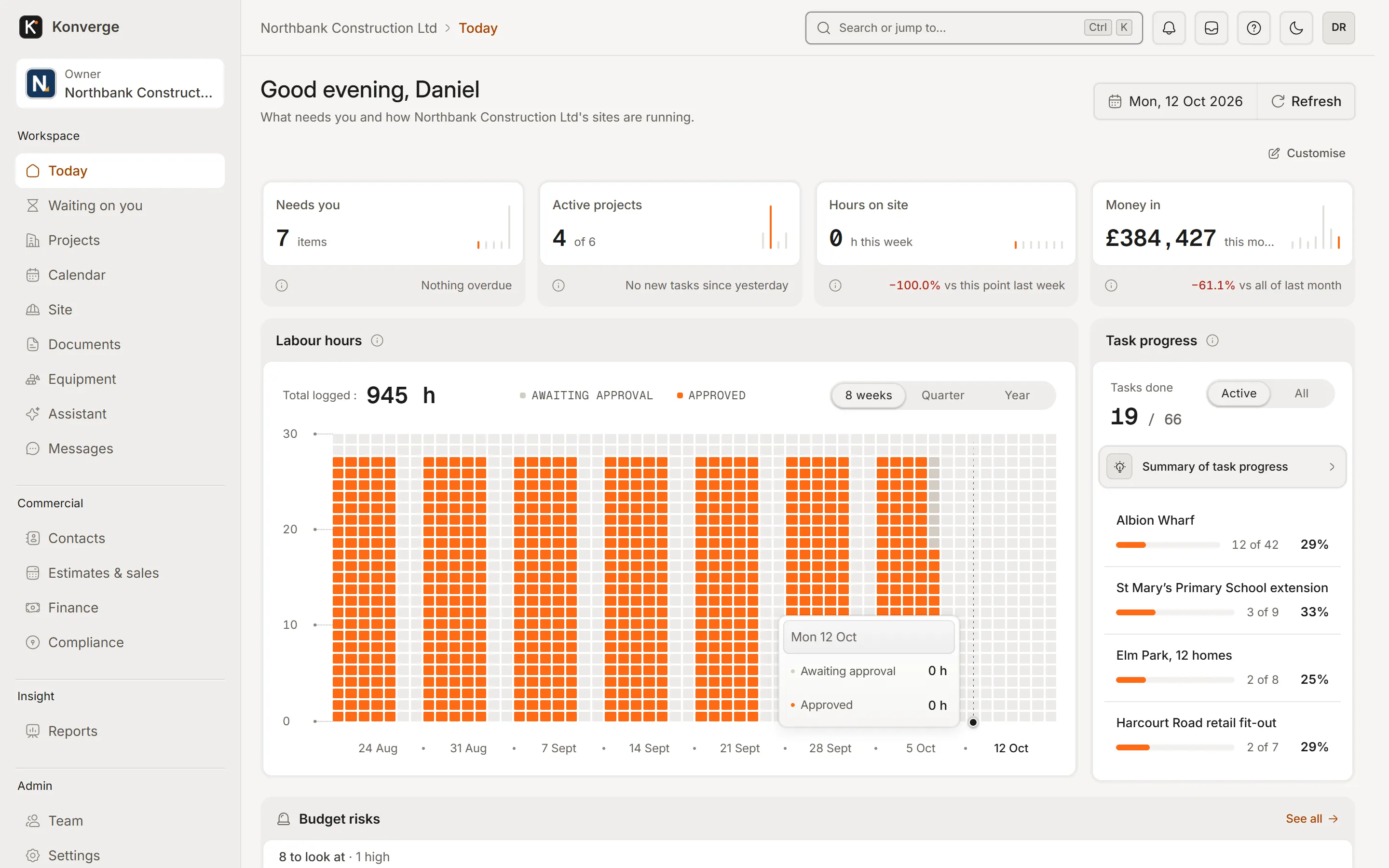
Task: Click Harcourt Road retail fit-out progress bar
Action: pos(1174,747)
